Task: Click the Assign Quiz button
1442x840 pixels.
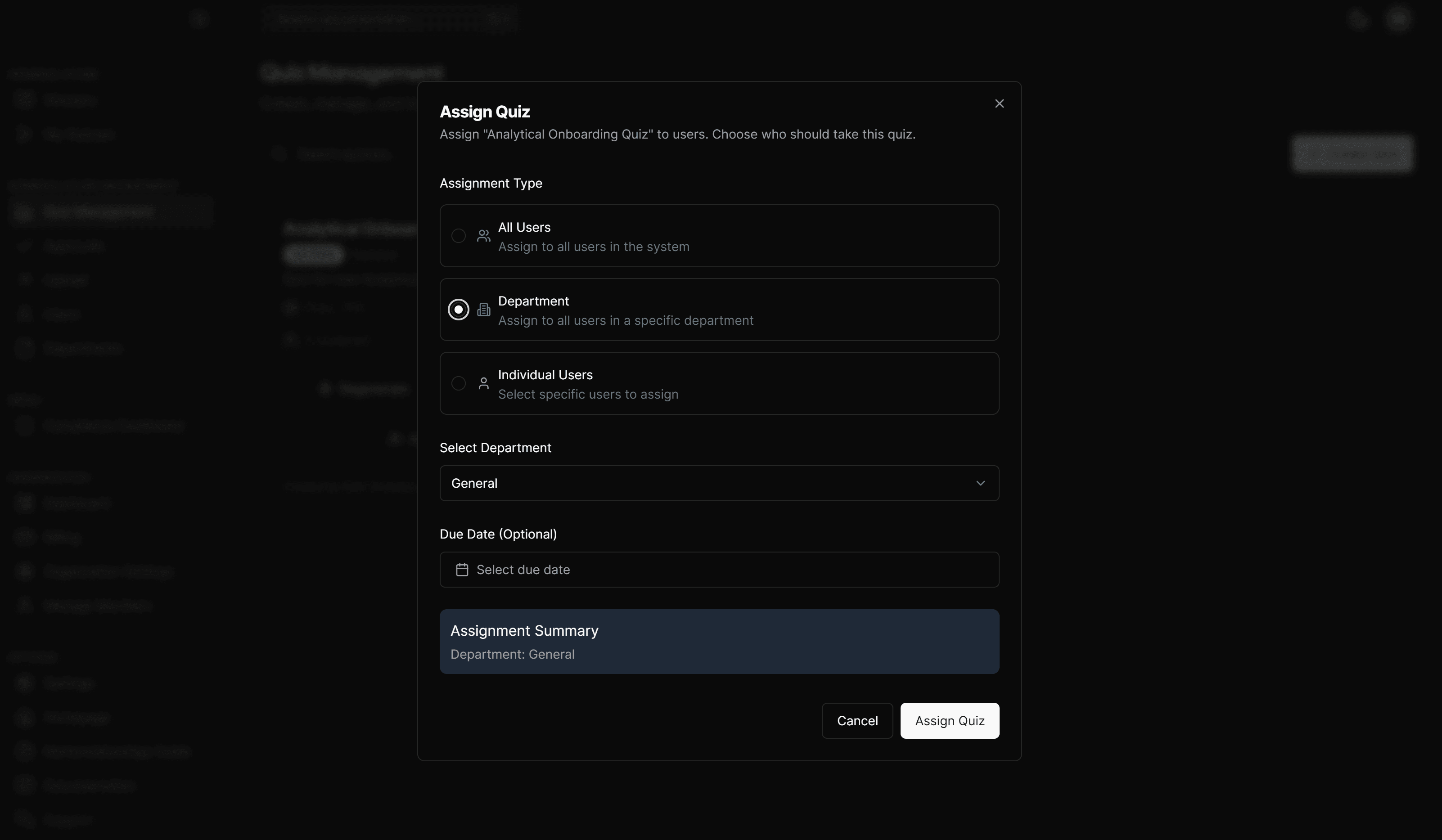Action: point(949,720)
